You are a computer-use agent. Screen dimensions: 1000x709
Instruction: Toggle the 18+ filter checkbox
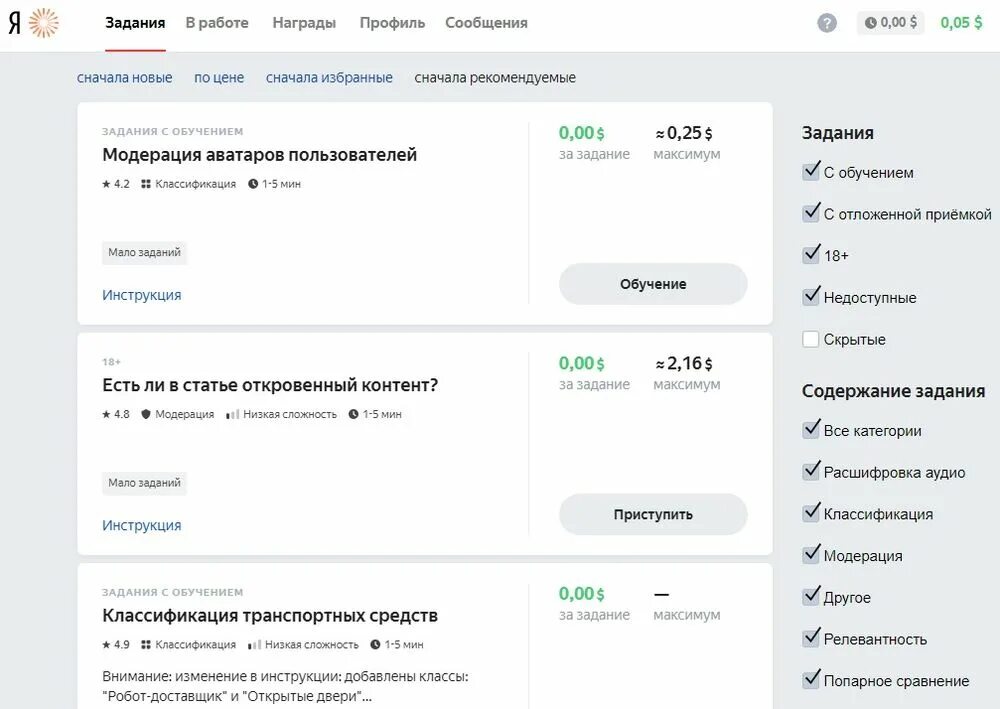(811, 254)
